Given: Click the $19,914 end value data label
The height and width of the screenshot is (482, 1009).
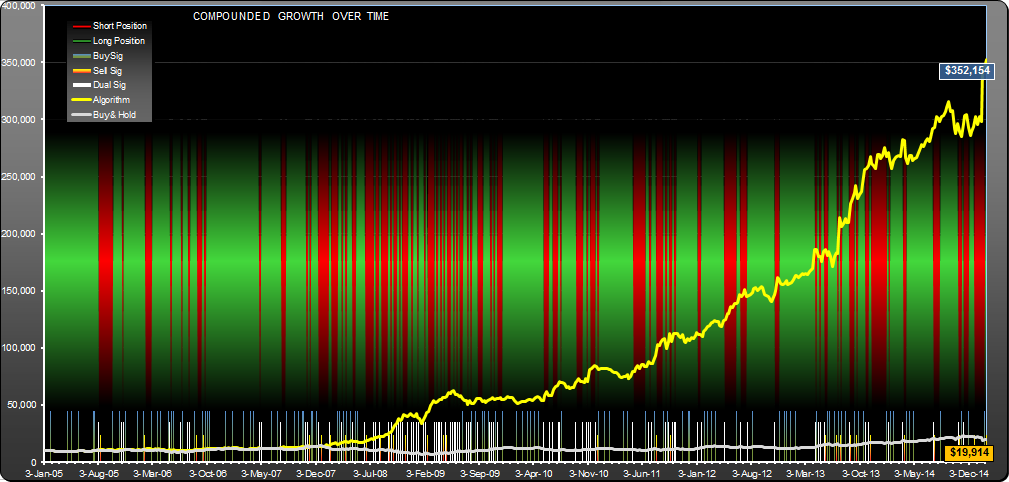Looking at the screenshot, I should tap(967, 453).
